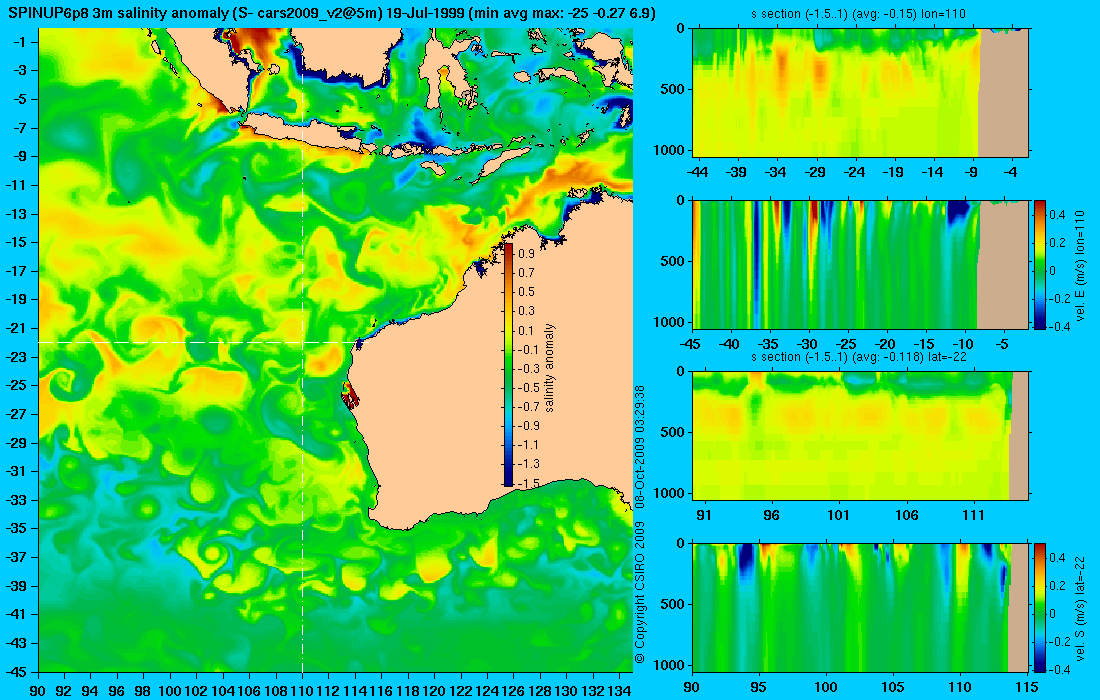Click '0.4' tick on vel. E colorbar
1100x700 pixels.
[1057, 215]
